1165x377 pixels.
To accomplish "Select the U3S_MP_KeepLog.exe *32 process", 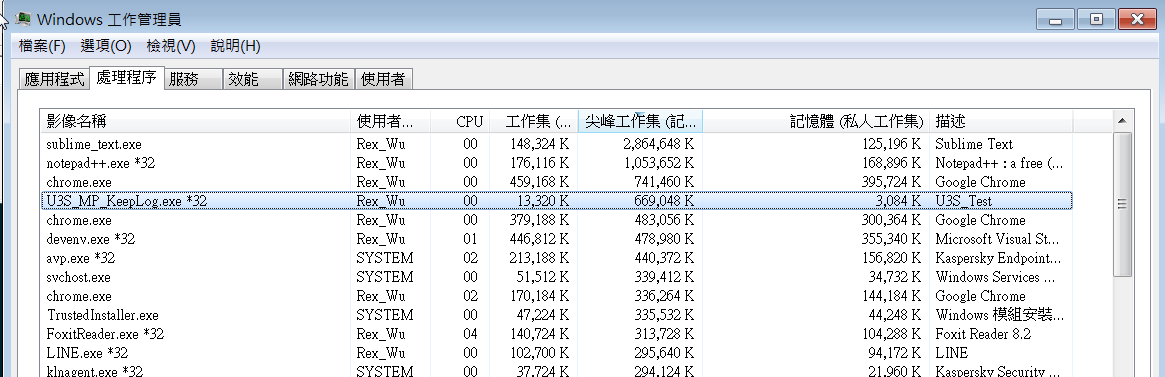I will 556,201.
